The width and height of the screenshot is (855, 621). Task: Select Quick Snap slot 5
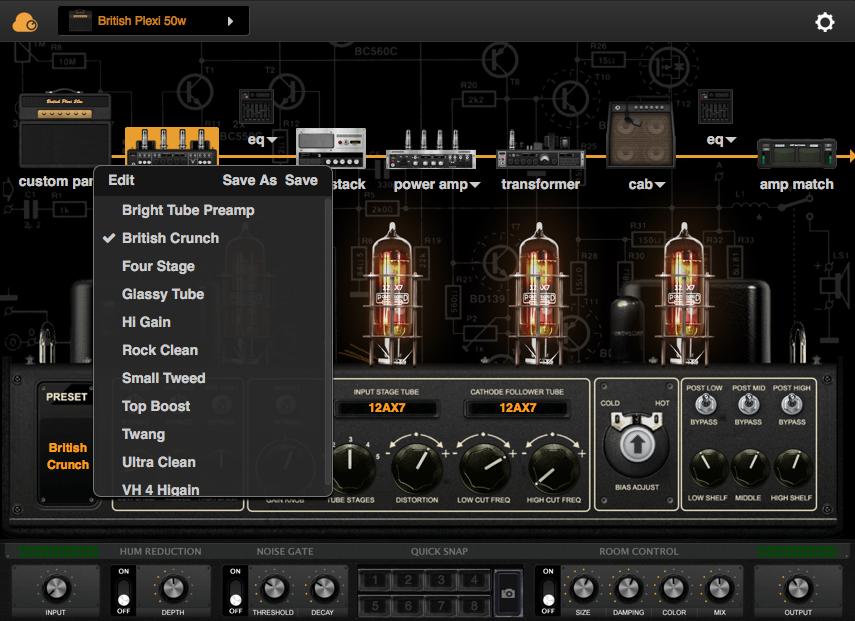click(x=375, y=606)
